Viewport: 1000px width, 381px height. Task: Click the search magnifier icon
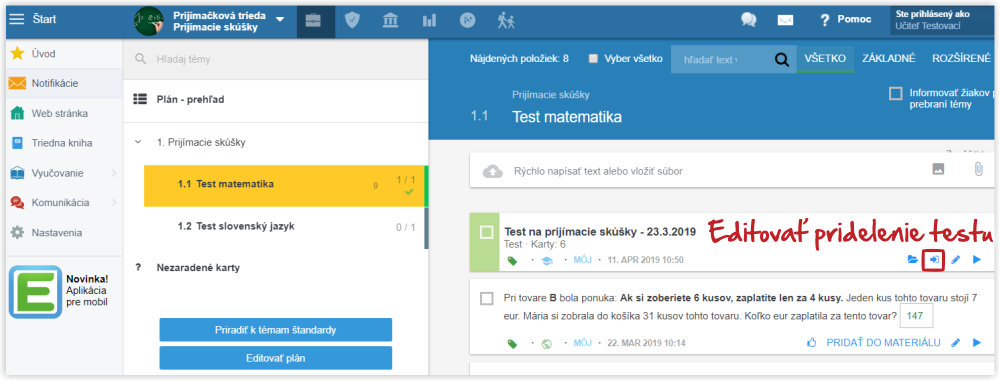(781, 59)
